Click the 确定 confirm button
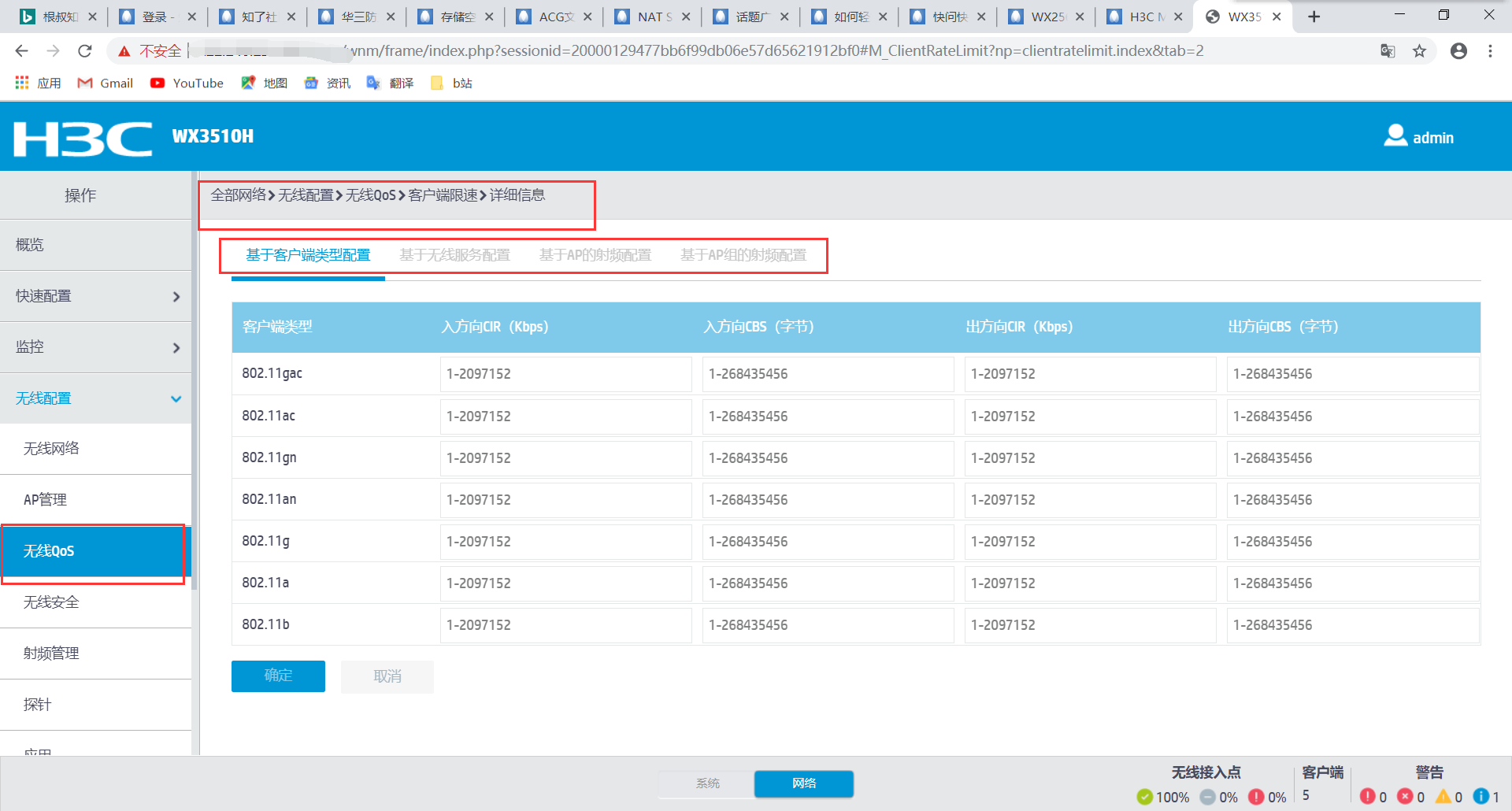 coord(278,676)
